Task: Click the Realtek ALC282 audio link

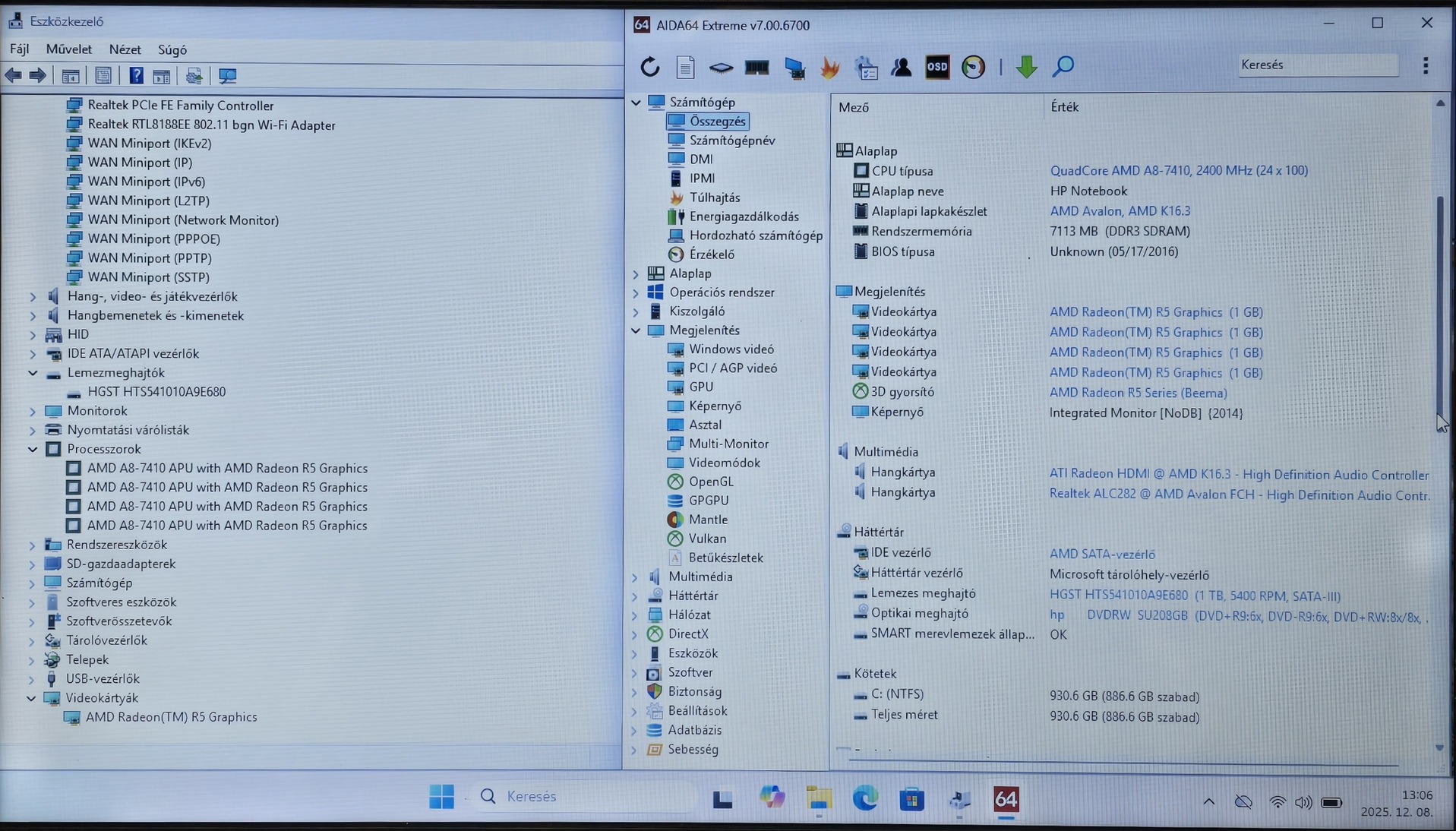Action: (x=1240, y=495)
